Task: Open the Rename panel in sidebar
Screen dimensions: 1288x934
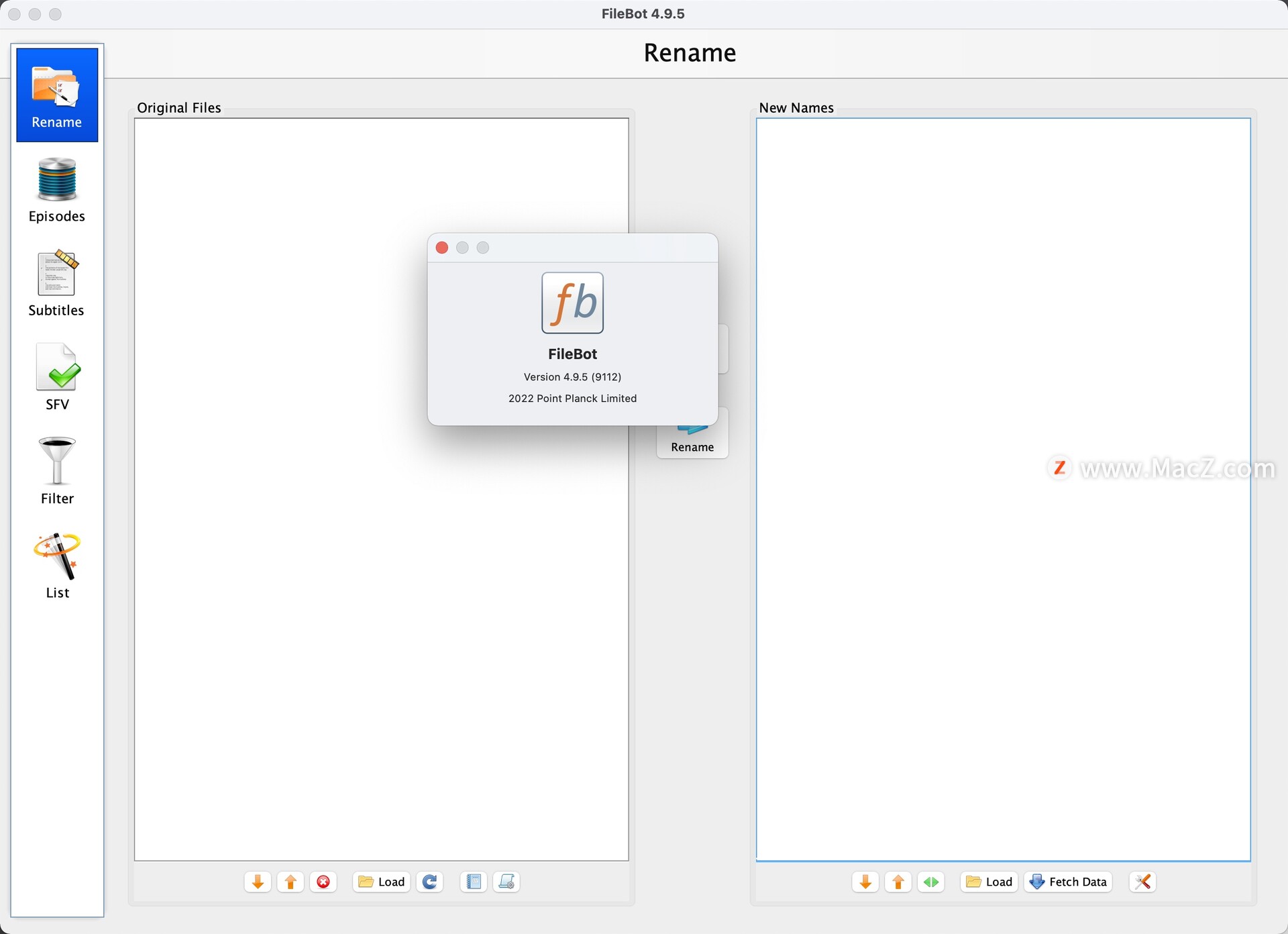Action: pyautogui.click(x=57, y=95)
